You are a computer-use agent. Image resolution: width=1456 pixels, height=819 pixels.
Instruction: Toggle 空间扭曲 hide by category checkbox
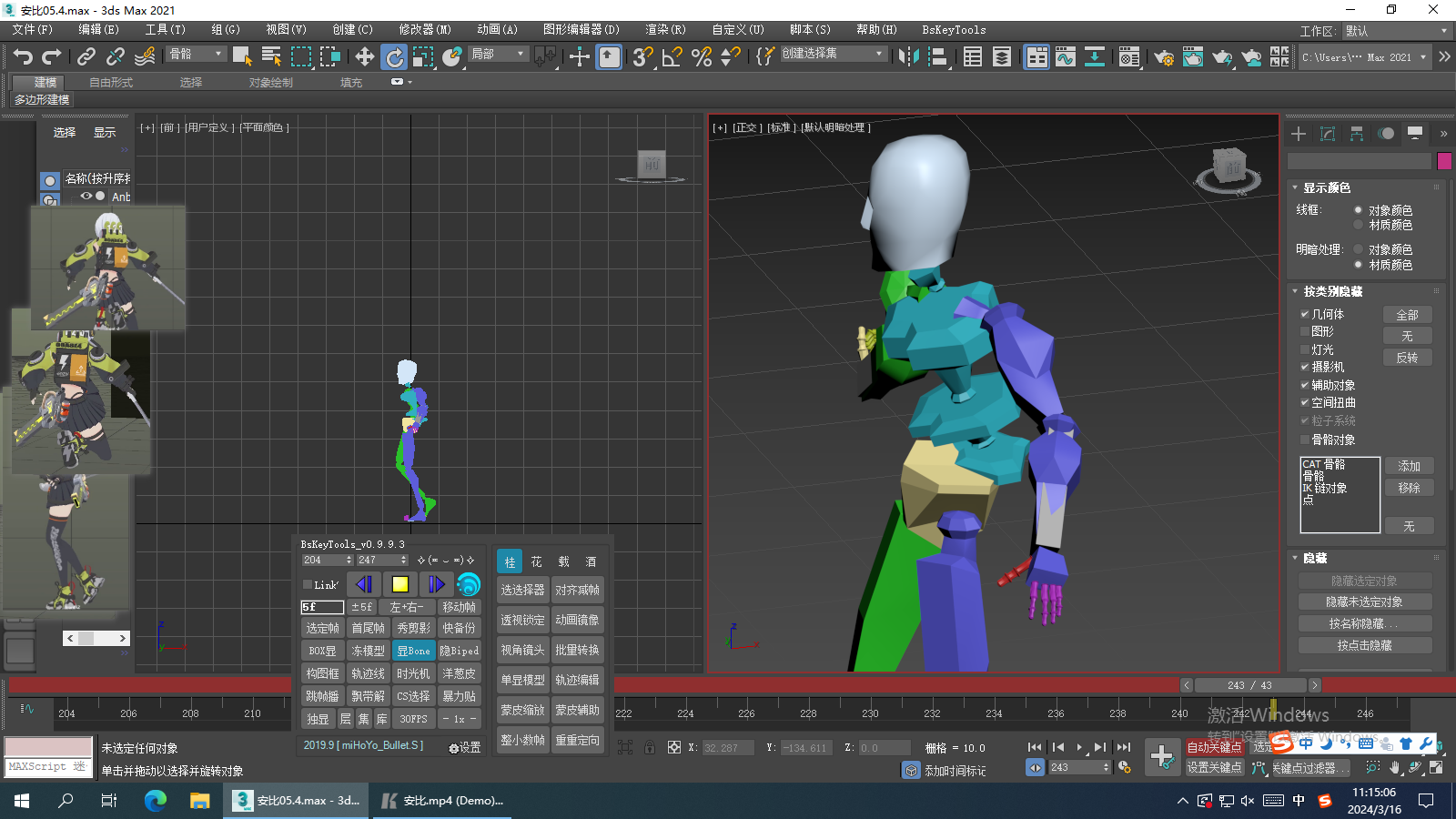1304,402
